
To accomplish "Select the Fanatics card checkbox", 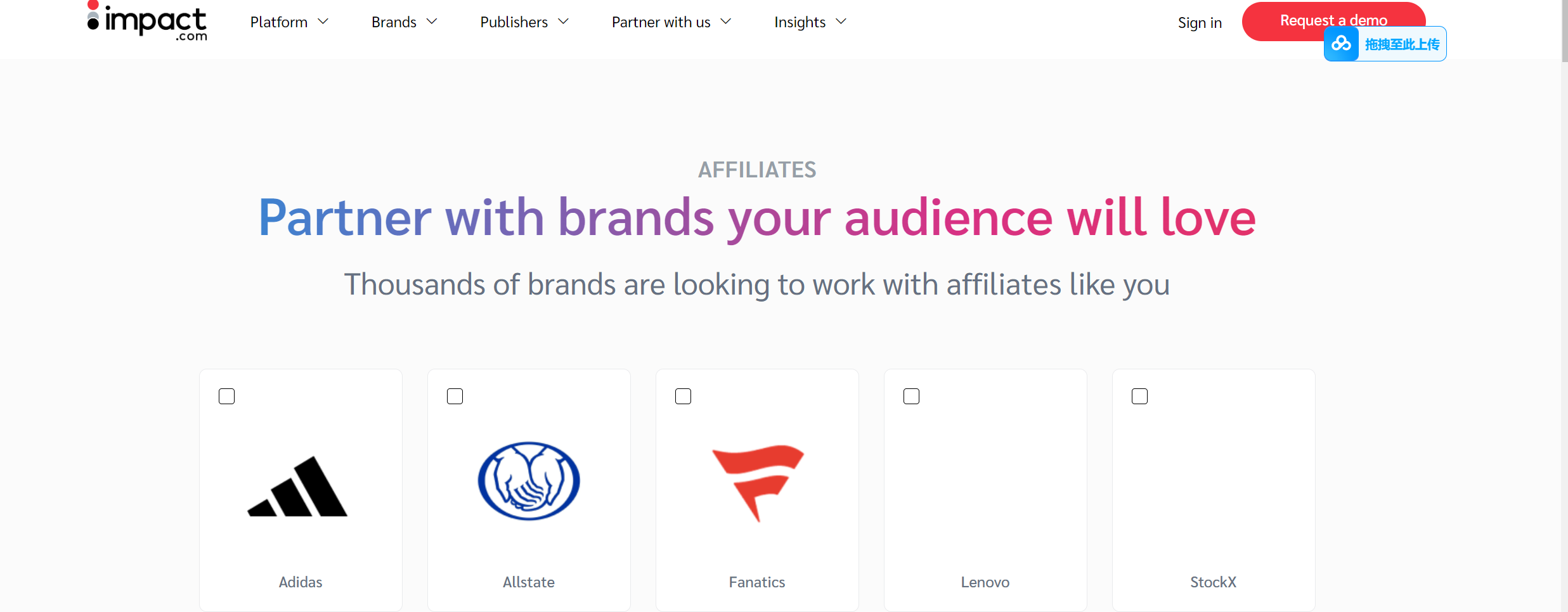I will 683,397.
